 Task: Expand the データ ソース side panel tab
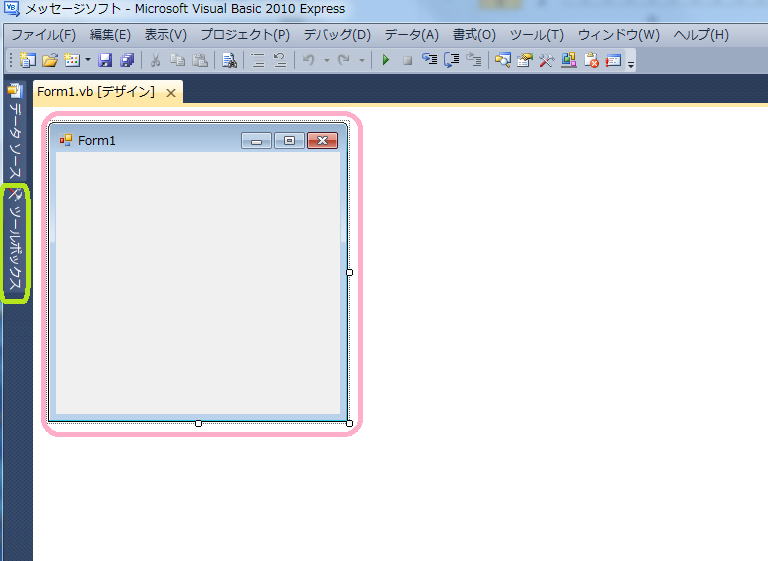(x=15, y=131)
